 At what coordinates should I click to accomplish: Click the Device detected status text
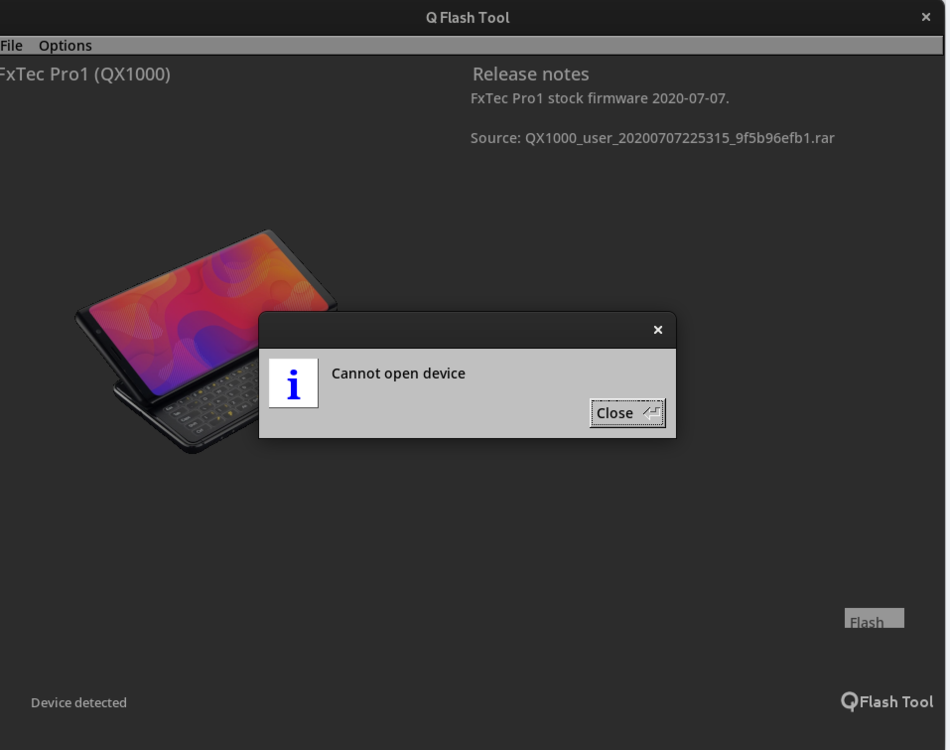pyautogui.click(x=78, y=702)
